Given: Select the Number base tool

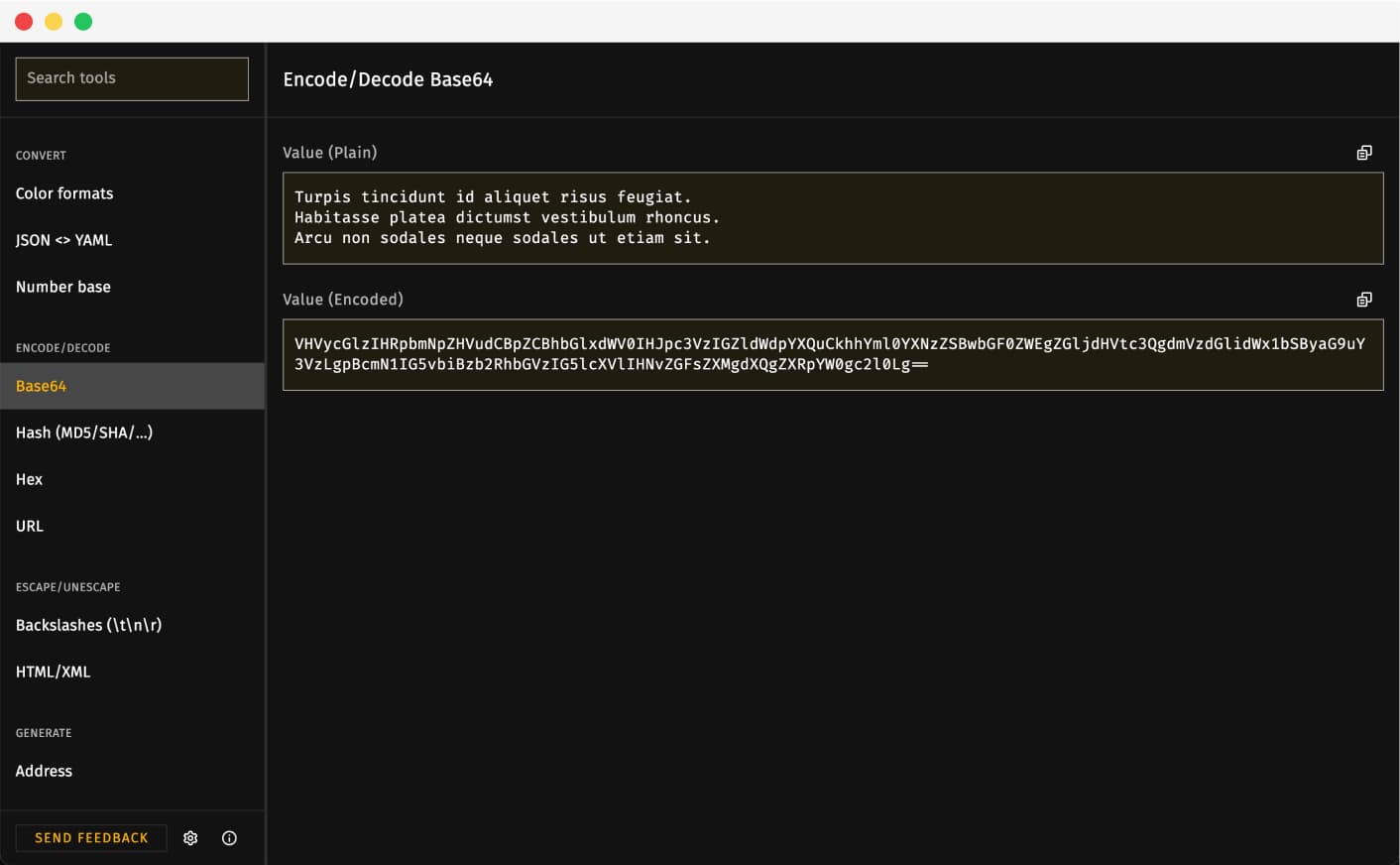Looking at the screenshot, I should (132, 287).
